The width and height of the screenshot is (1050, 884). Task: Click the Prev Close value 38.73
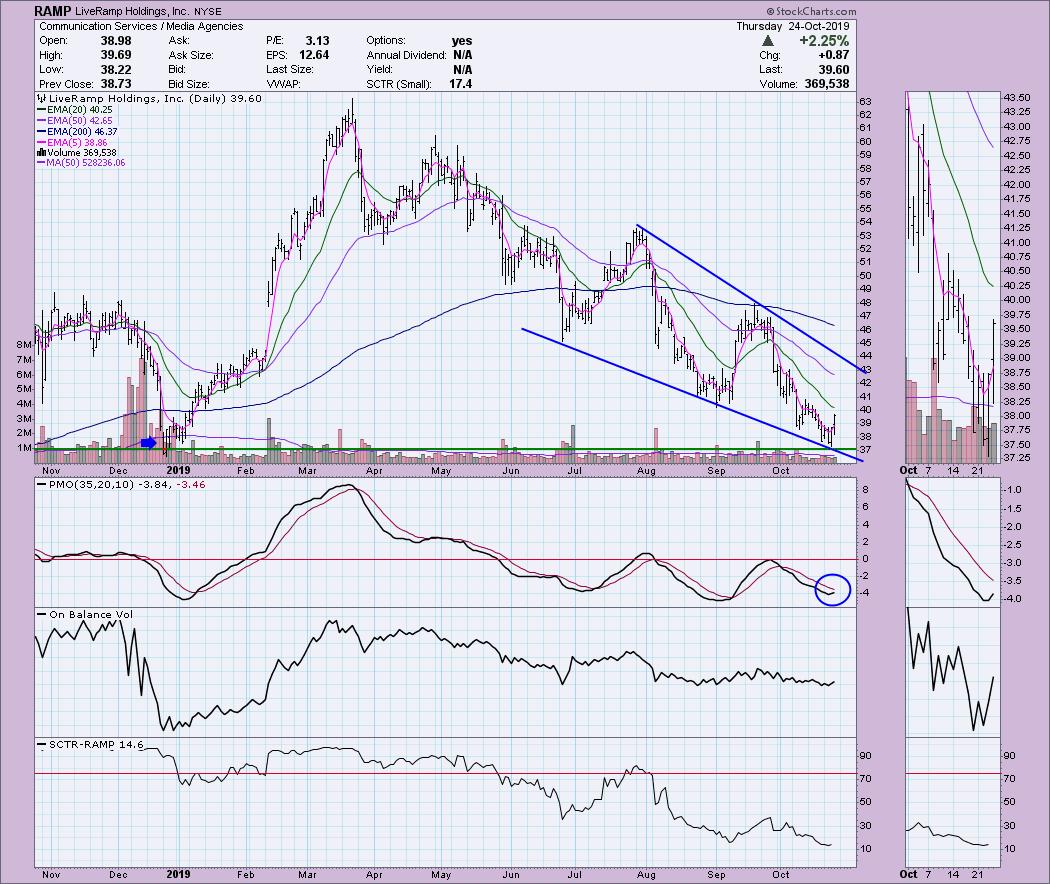click(115, 84)
